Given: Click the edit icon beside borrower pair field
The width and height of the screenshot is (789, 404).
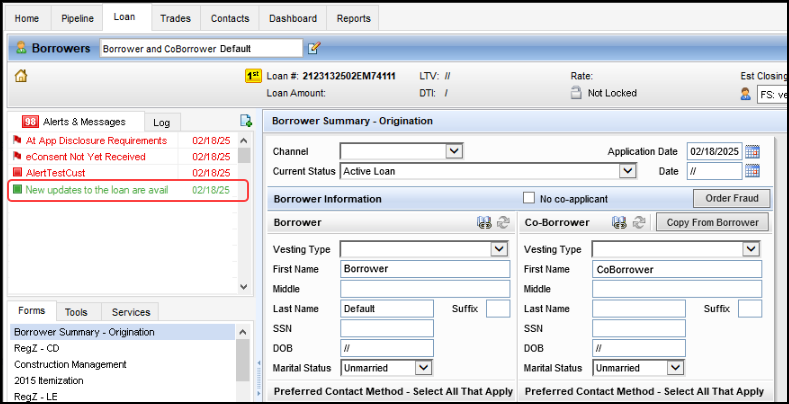Looking at the screenshot, I should (x=314, y=48).
